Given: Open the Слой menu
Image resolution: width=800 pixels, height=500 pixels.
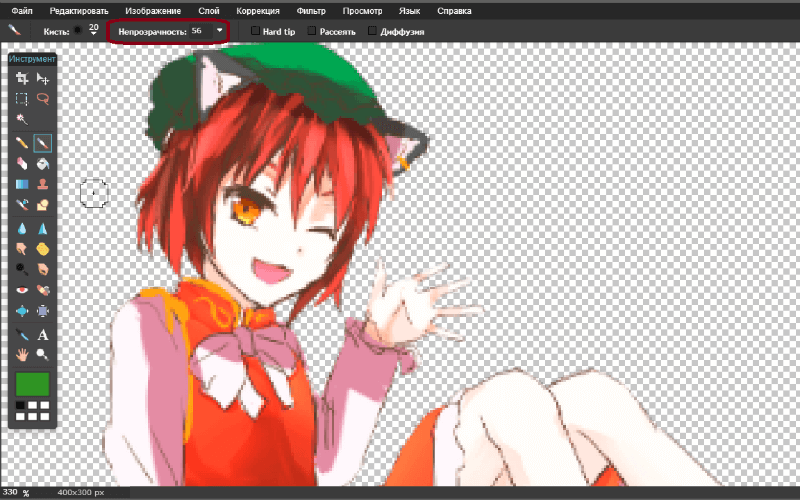Looking at the screenshot, I should tap(209, 10).
